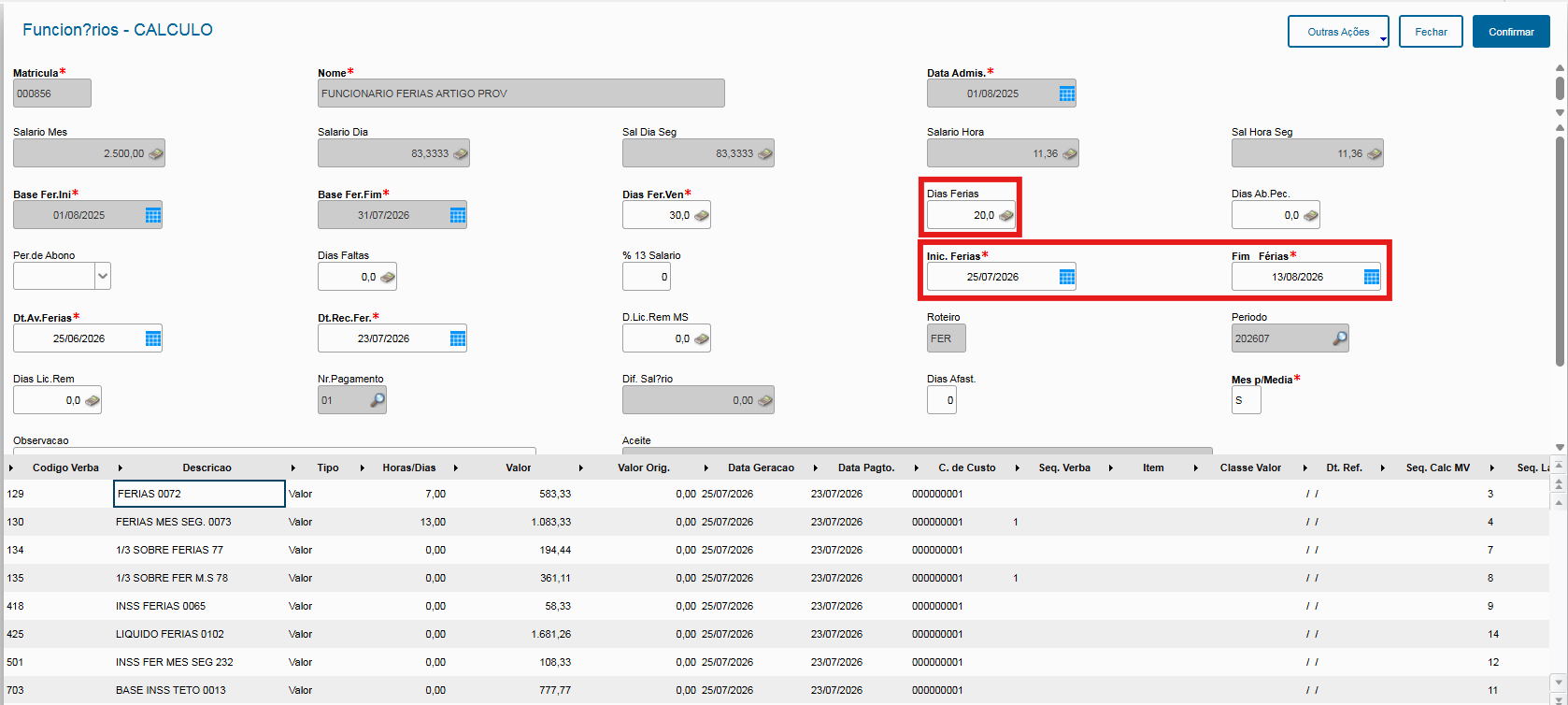Select row FERIAS MES SEG. 0073
Image resolution: width=1568 pixels, height=705 pixels.
point(776,522)
